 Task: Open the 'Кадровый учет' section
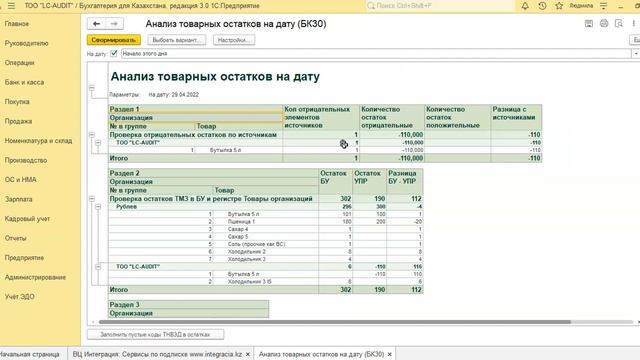27,219
